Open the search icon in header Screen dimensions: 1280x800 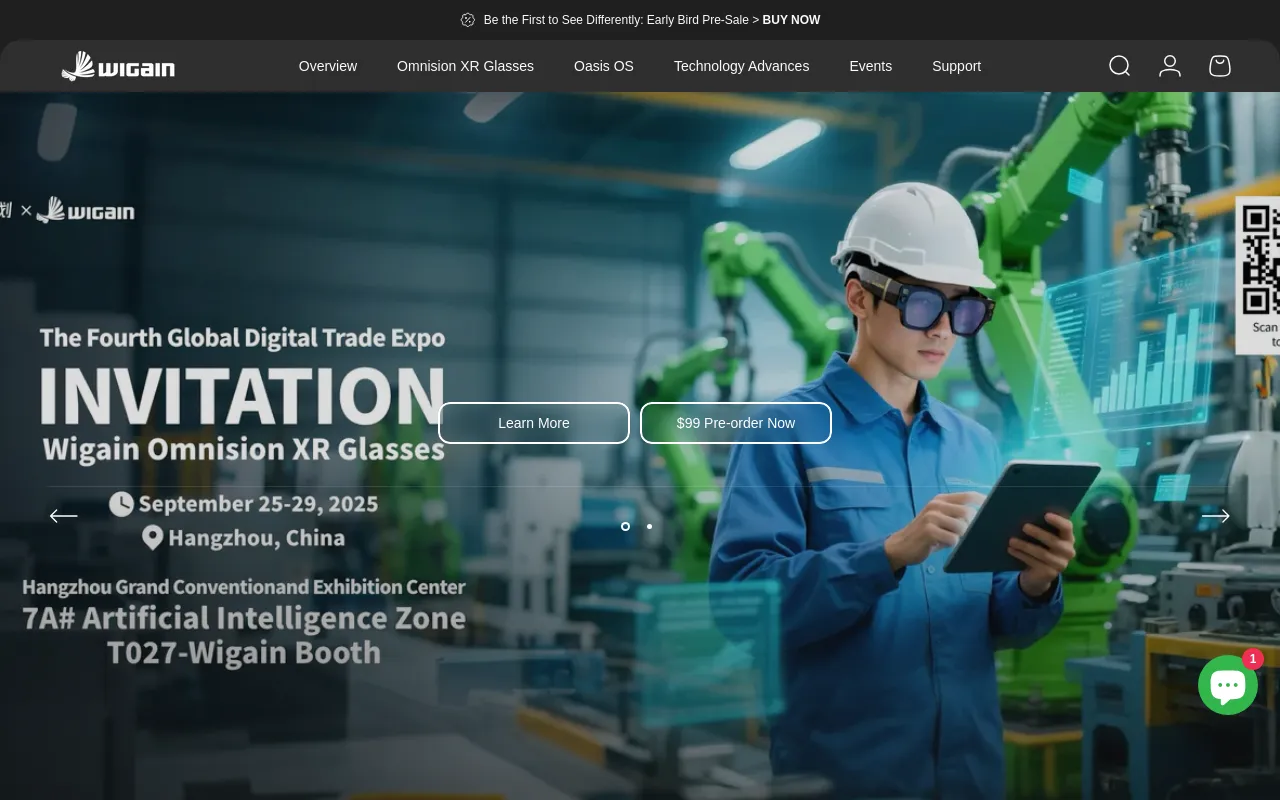pyautogui.click(x=1119, y=66)
